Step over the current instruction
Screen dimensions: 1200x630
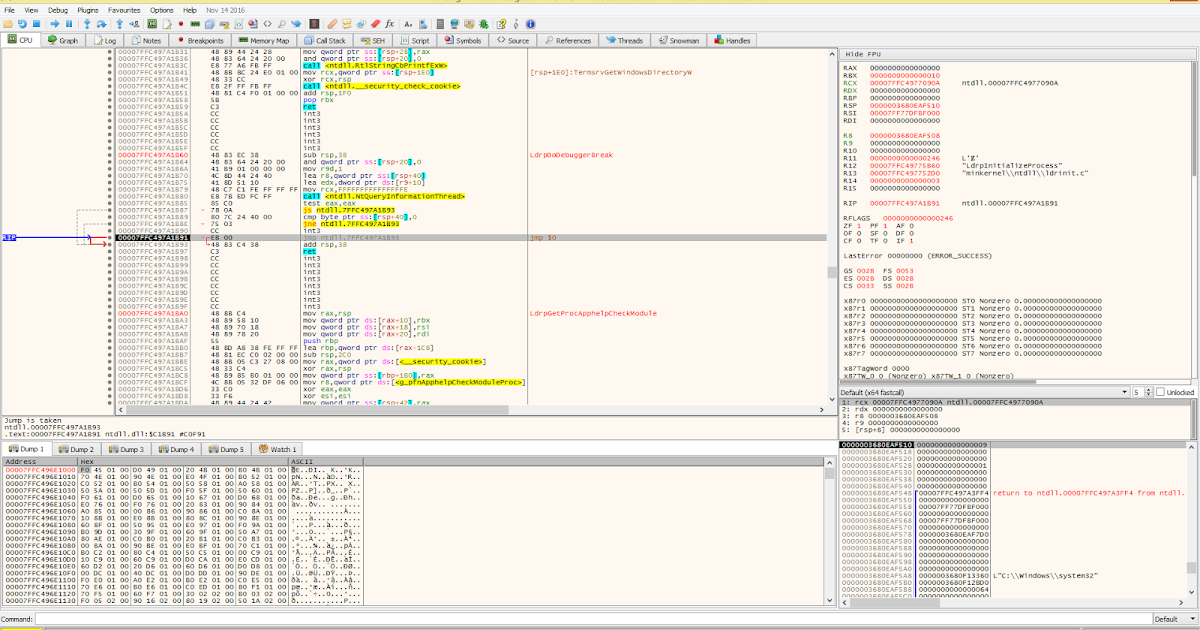101,20
